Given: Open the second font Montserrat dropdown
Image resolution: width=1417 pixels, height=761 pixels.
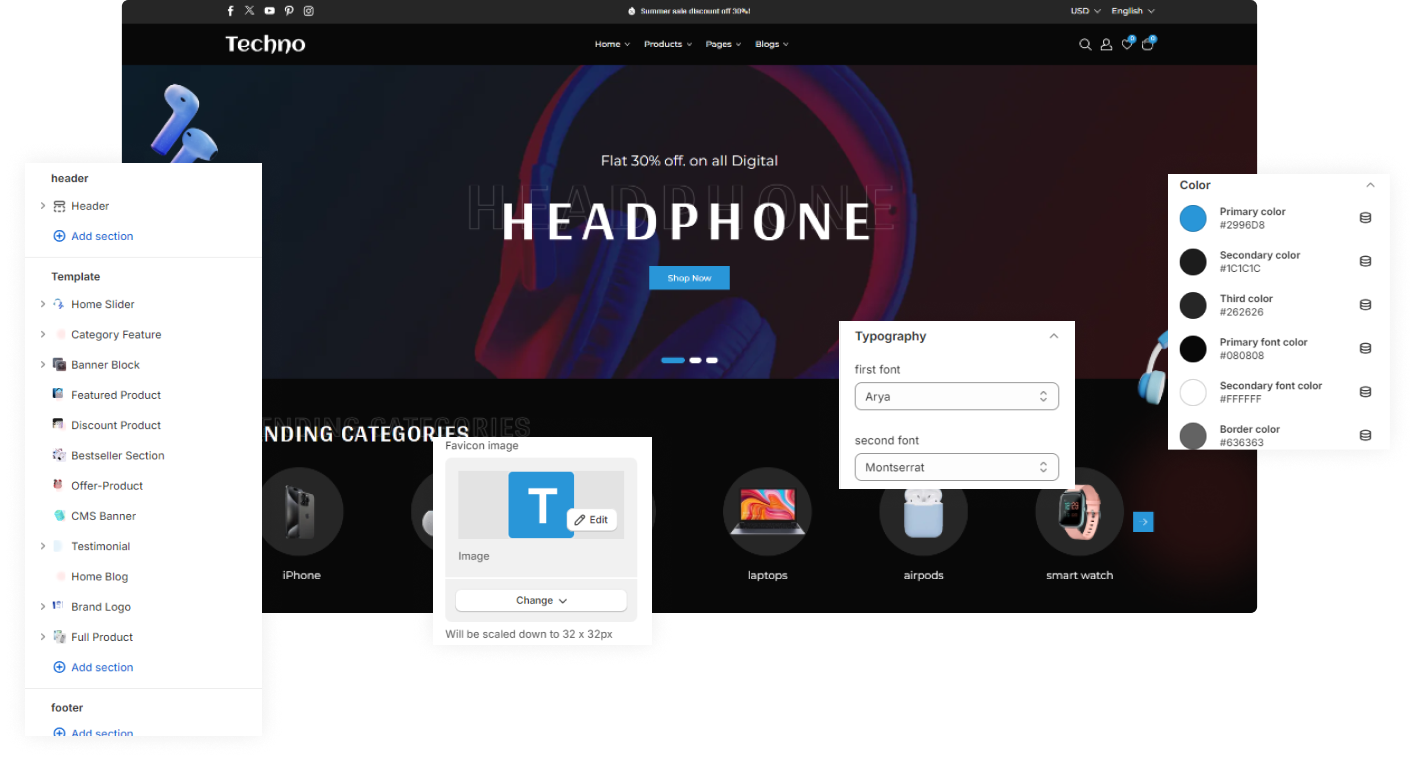Looking at the screenshot, I should coord(957,467).
